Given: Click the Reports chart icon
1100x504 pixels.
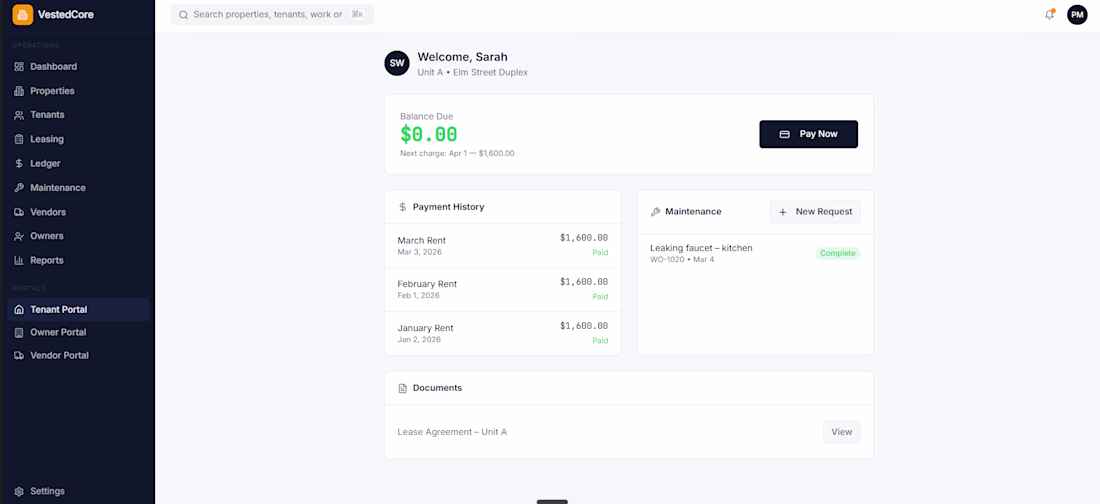Looking at the screenshot, I should point(19,261).
